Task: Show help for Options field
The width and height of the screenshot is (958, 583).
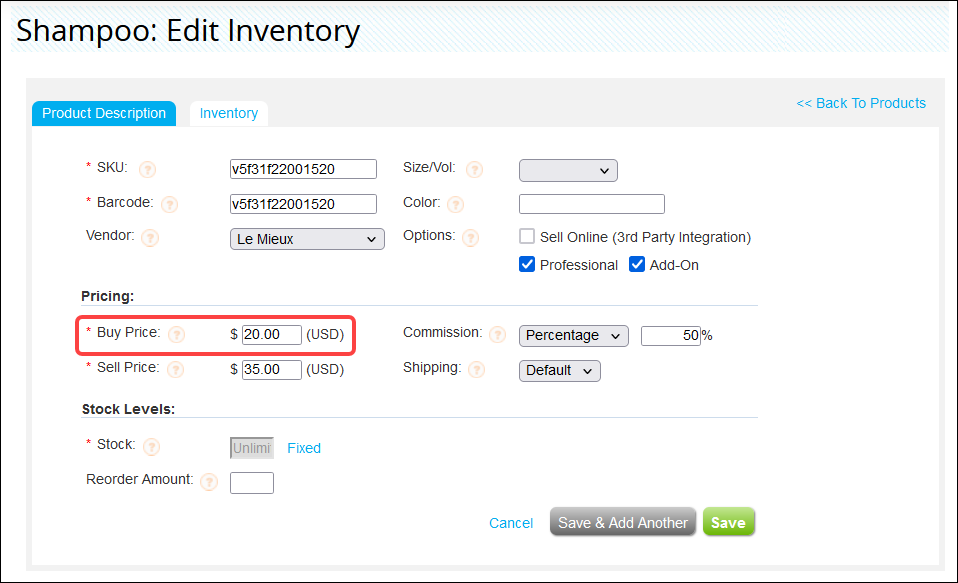Action: [x=470, y=238]
